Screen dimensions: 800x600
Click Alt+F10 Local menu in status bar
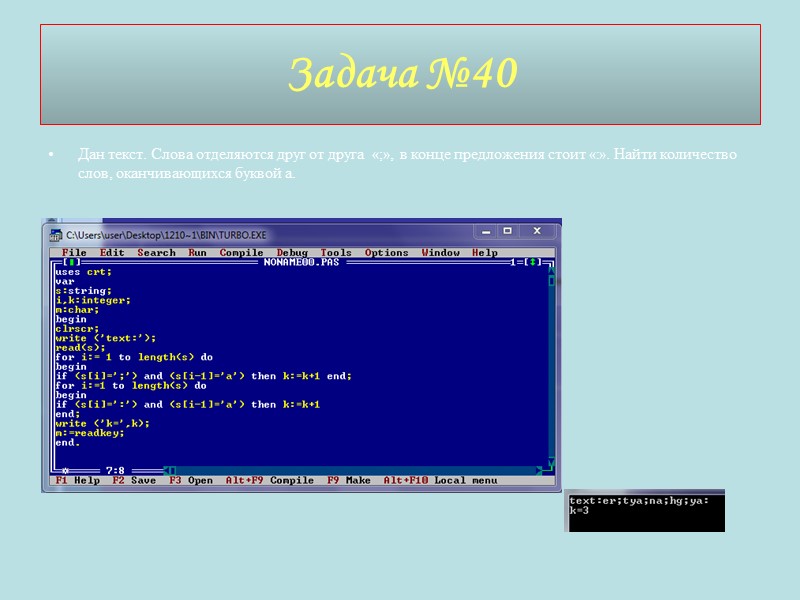pos(440,481)
